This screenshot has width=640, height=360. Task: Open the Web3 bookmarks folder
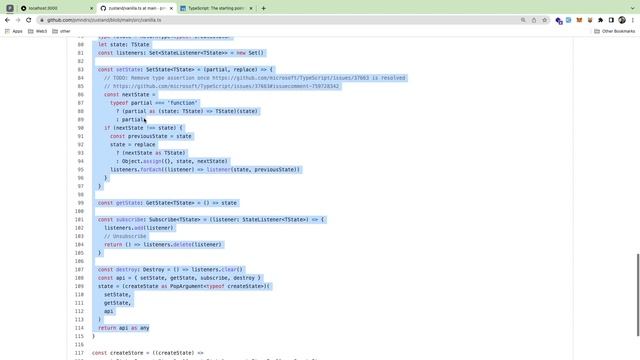tap(37, 31)
